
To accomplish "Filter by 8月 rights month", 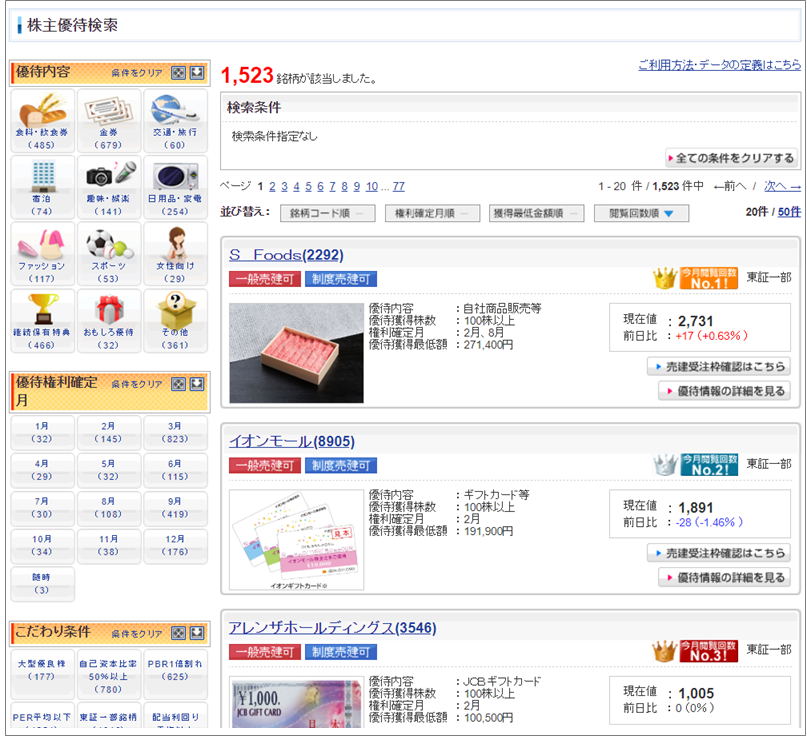I will [109, 508].
